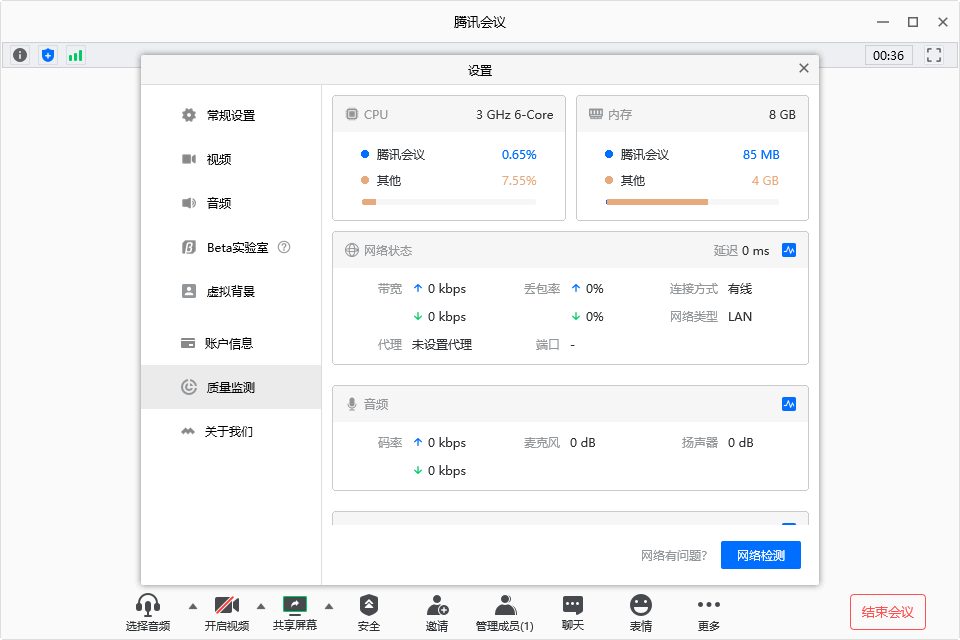Open 常规设置 settings section
The height and width of the screenshot is (640, 960).
click(230, 115)
